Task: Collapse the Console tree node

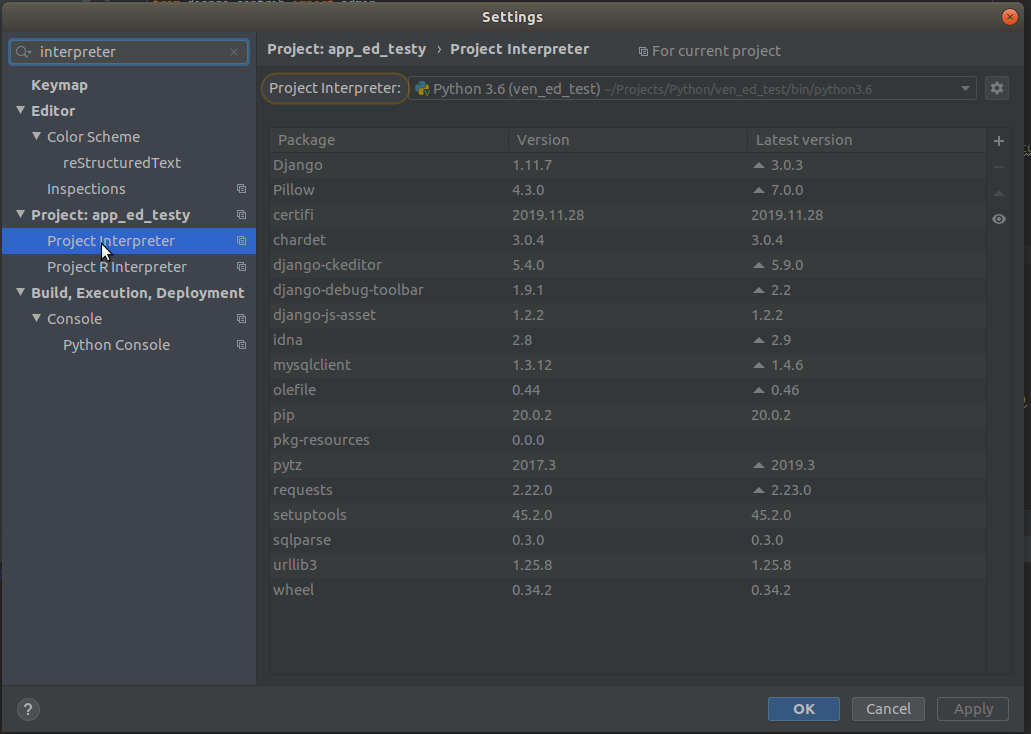Action: pyautogui.click(x=36, y=318)
